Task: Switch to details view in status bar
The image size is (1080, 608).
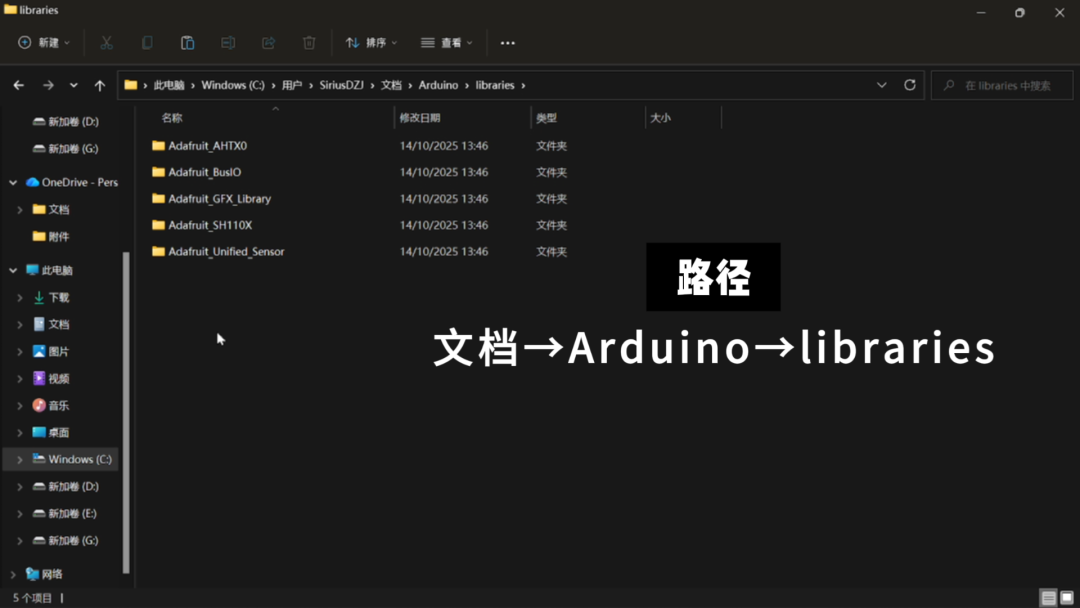Action: (x=1048, y=598)
